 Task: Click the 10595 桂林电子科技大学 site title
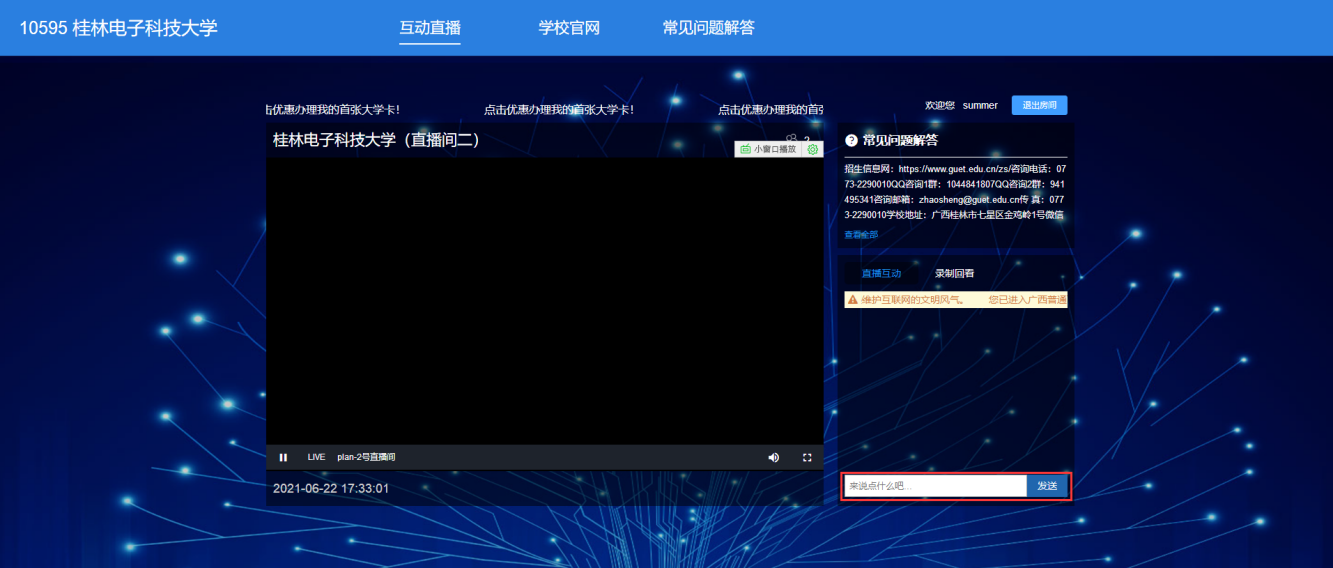119,28
